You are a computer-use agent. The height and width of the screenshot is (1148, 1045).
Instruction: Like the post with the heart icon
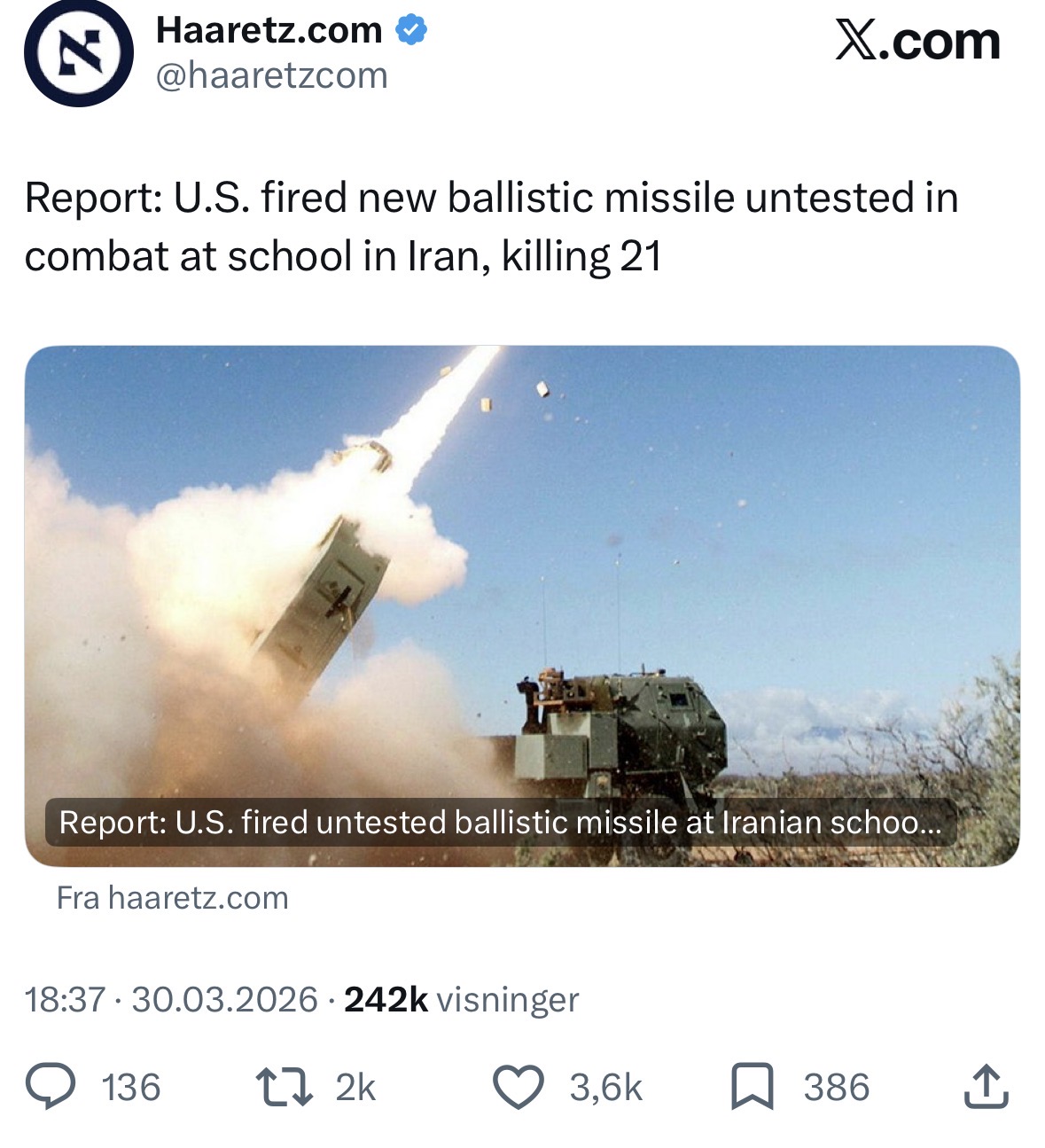(x=519, y=1088)
